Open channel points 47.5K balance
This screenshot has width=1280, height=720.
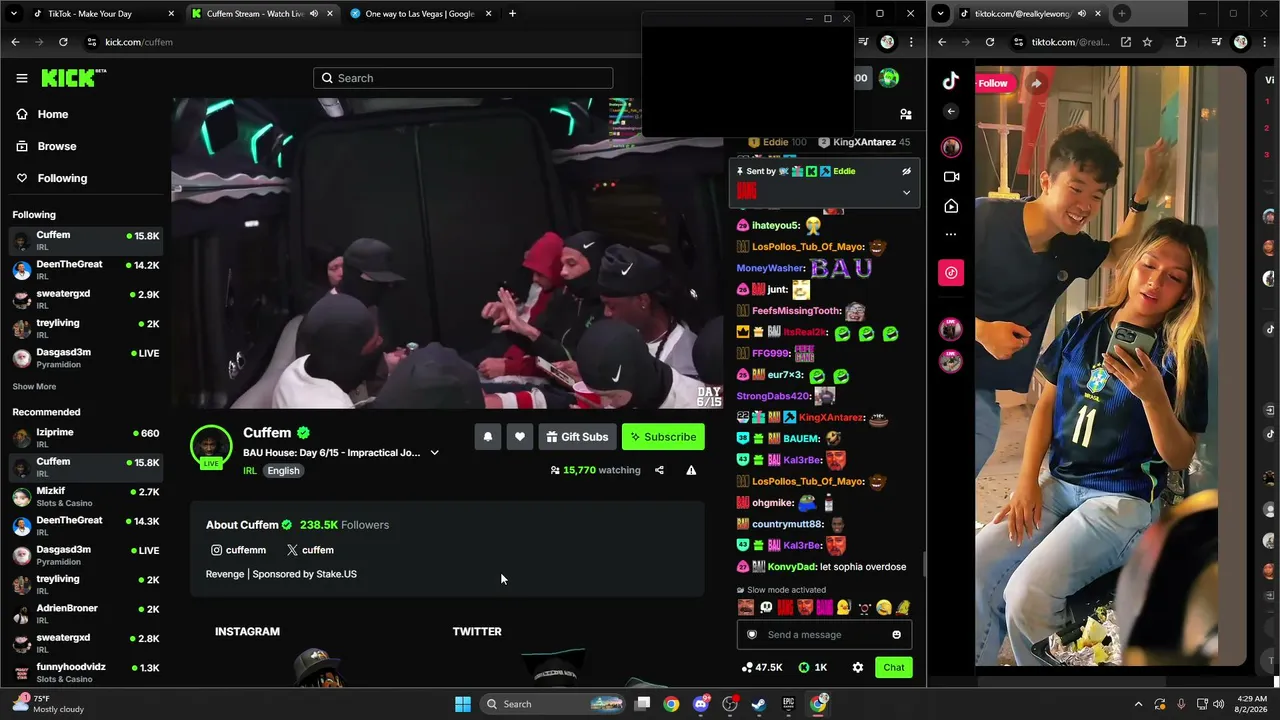[x=762, y=667]
